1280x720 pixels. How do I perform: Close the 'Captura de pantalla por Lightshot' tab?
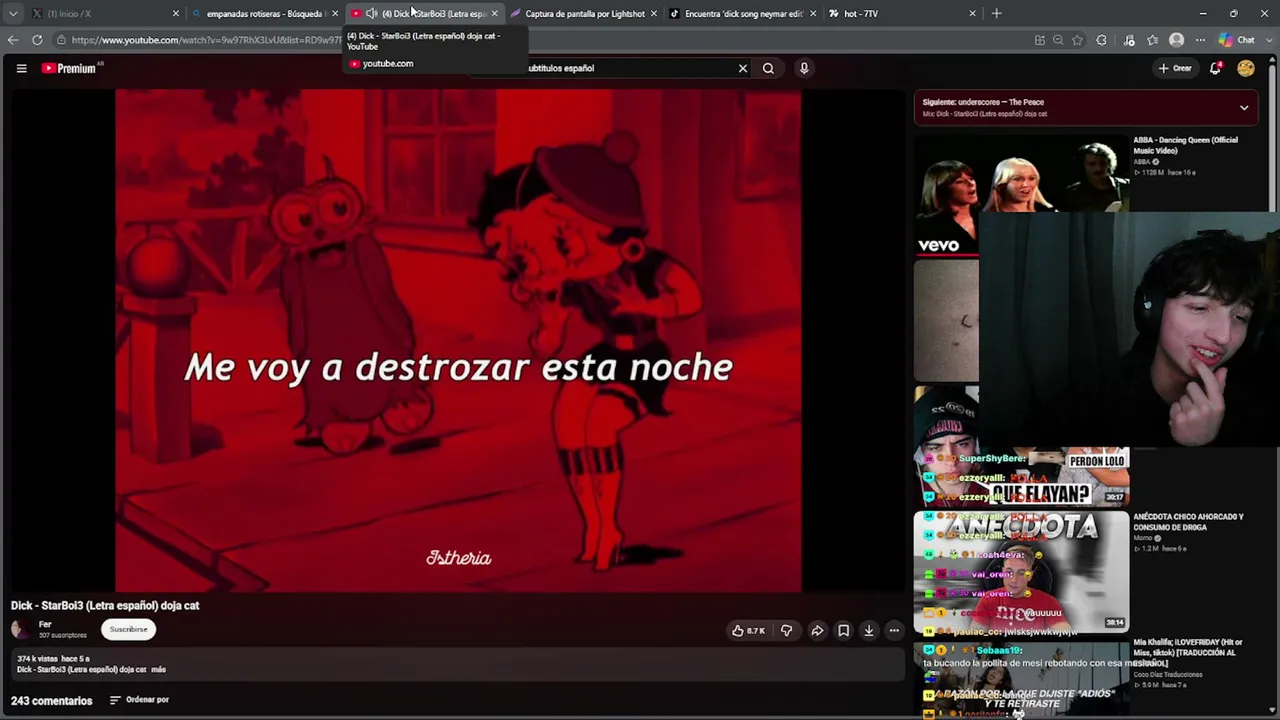pyautogui.click(x=654, y=13)
